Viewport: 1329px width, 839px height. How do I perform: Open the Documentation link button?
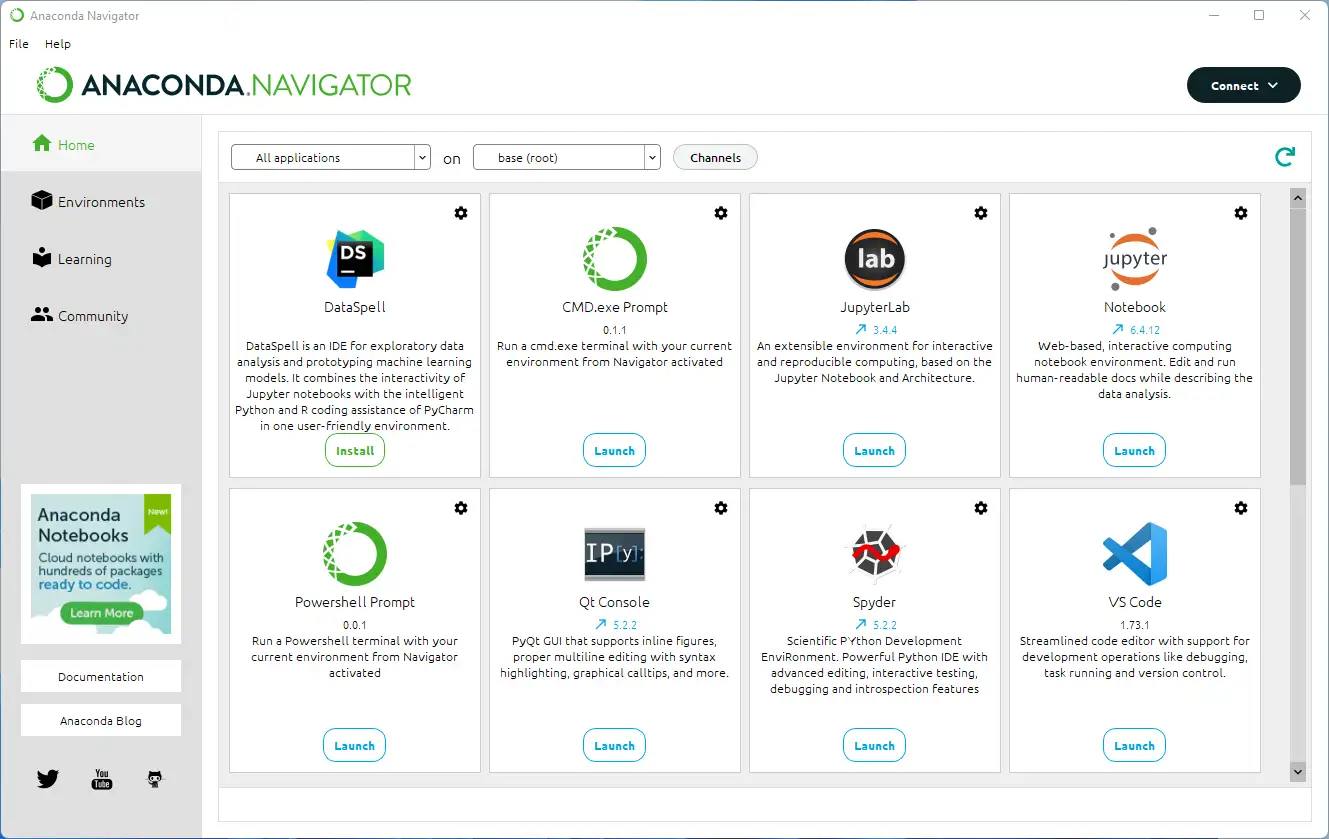pyautogui.click(x=101, y=676)
